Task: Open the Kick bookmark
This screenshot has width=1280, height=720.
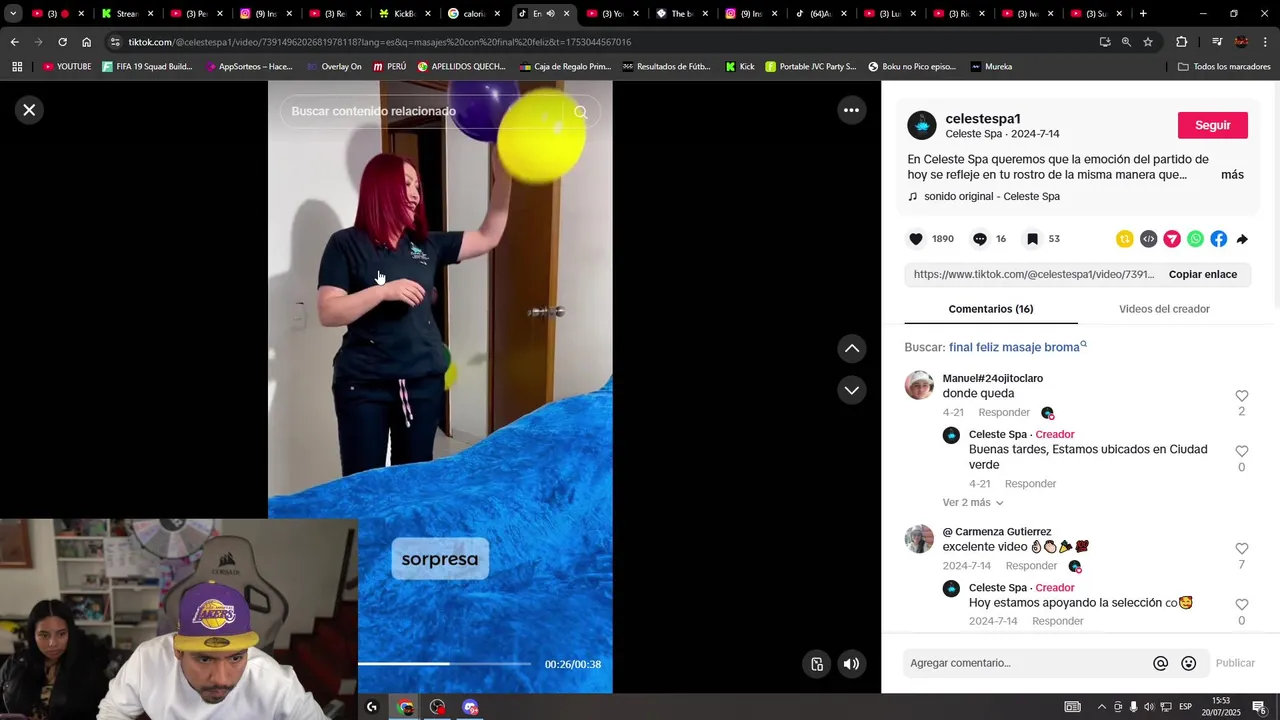Action: tap(740, 67)
